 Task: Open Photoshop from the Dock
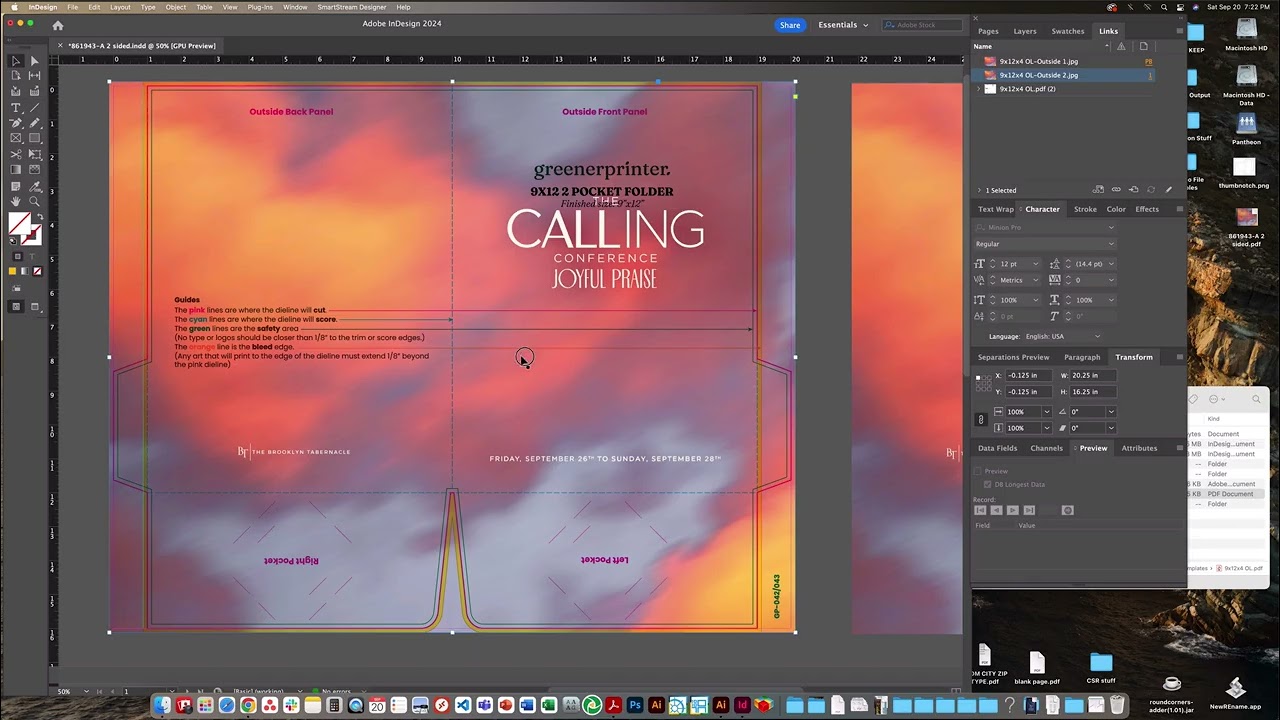(x=634, y=705)
